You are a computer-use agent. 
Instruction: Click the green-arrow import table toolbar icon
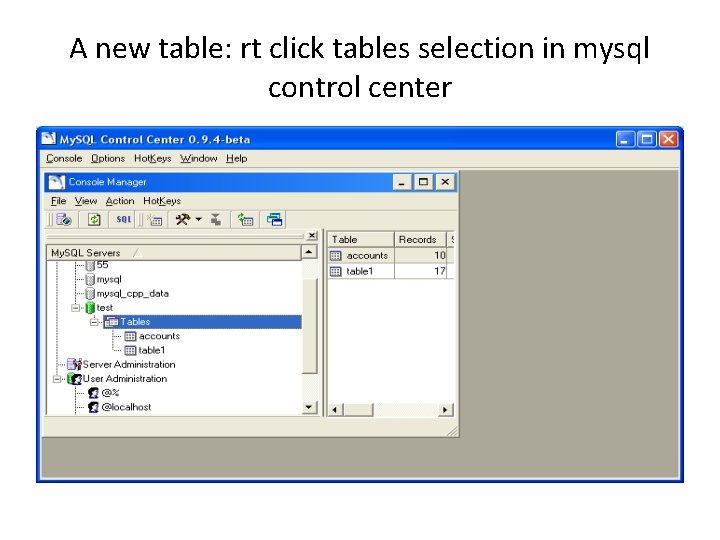pyautogui.click(x=246, y=219)
